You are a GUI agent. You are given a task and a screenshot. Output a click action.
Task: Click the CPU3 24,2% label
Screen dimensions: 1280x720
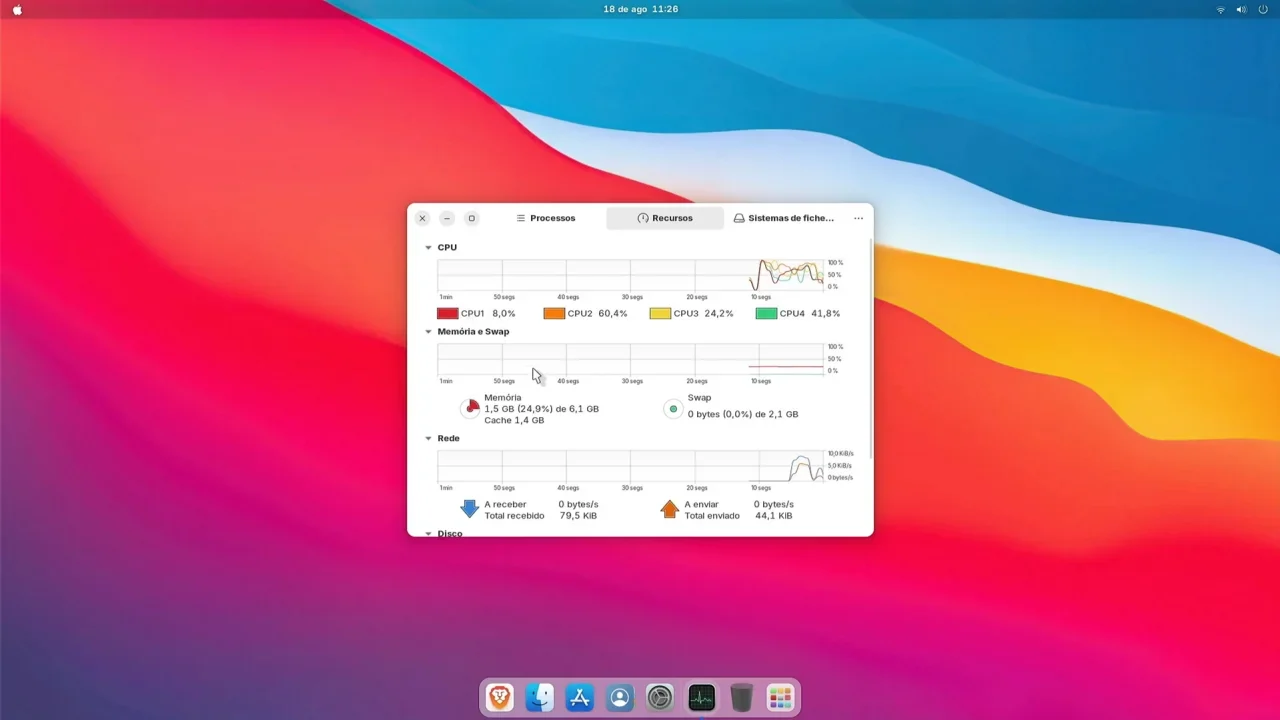tap(703, 313)
